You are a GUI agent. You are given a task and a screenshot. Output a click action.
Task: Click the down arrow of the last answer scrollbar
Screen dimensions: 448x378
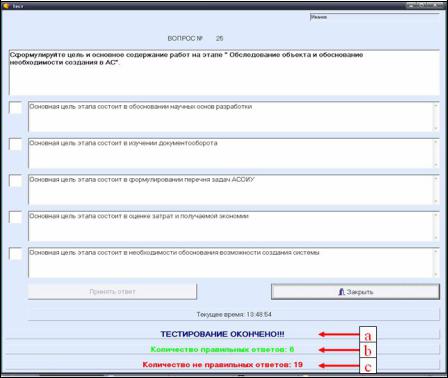click(436, 274)
